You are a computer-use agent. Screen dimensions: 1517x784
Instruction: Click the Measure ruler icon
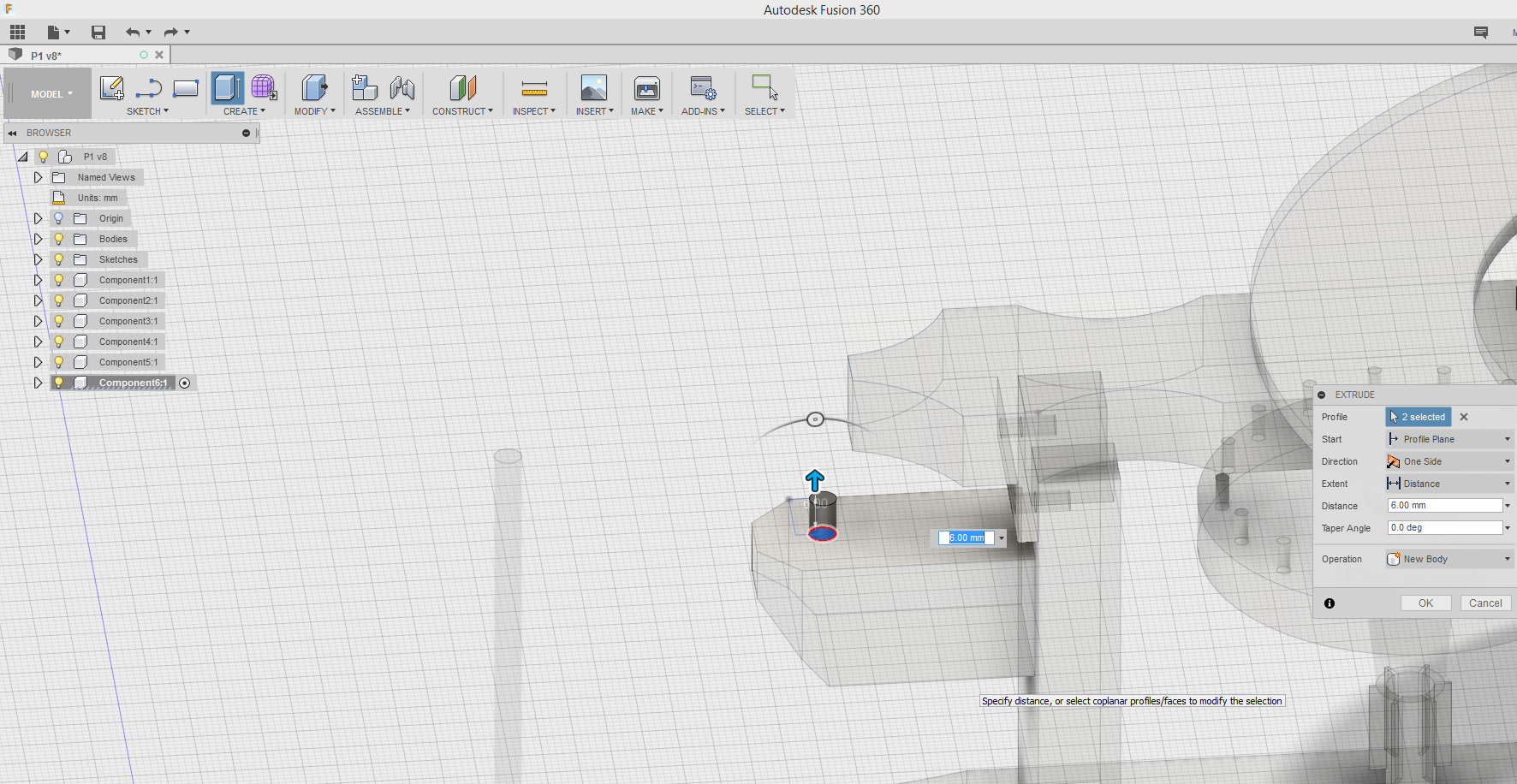(x=534, y=88)
